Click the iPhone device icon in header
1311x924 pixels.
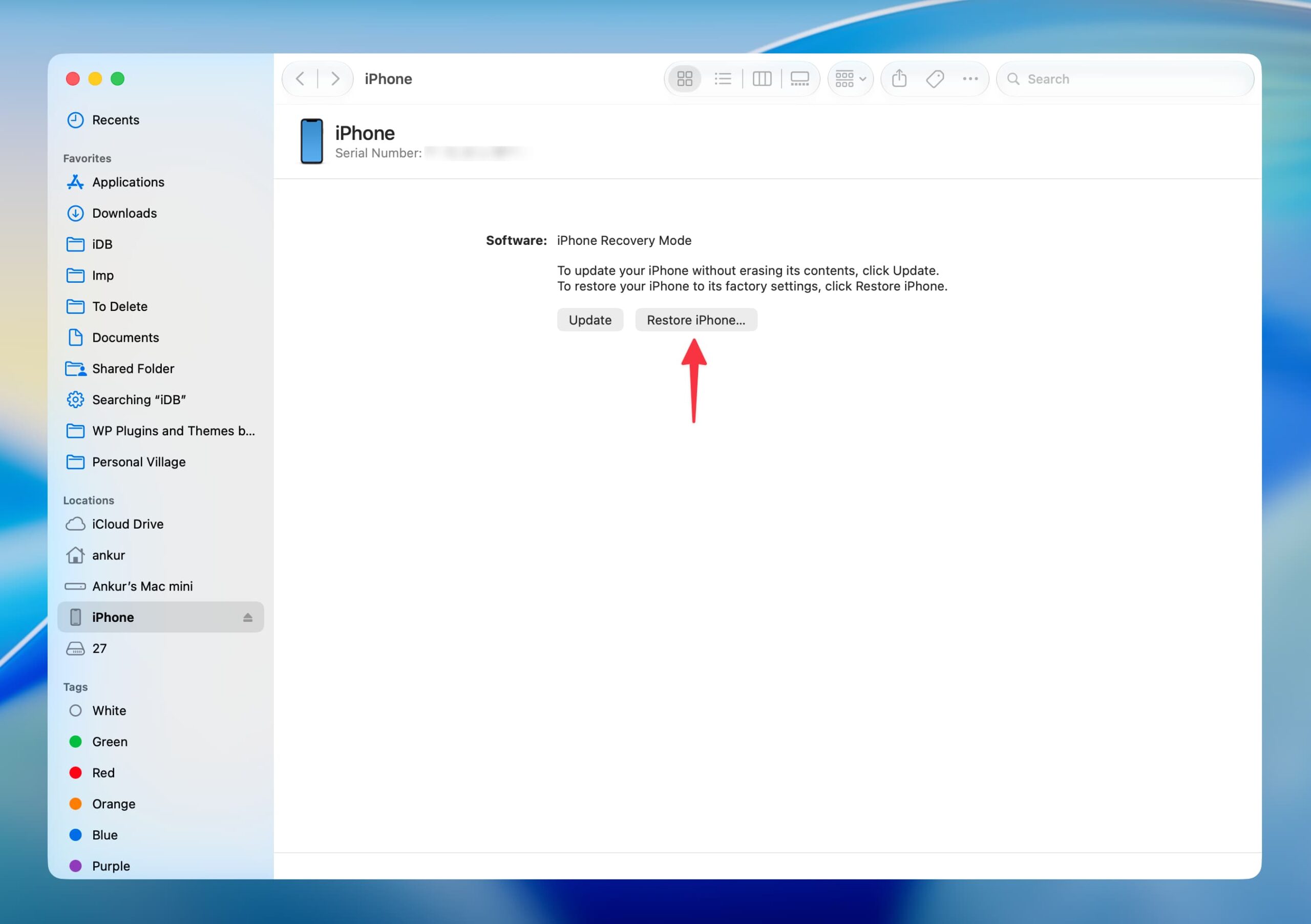pos(312,141)
